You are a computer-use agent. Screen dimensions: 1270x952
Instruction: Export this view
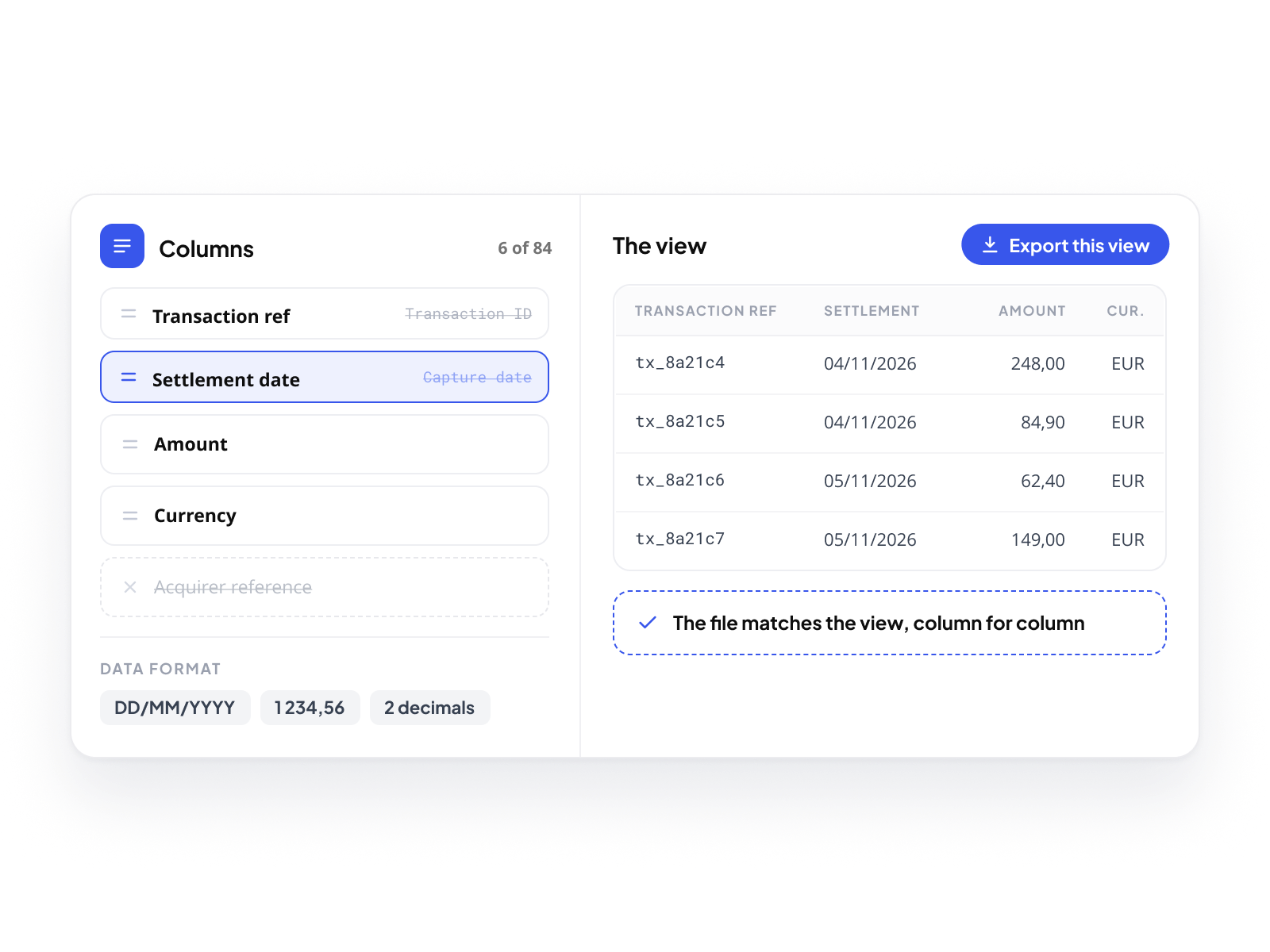click(1065, 244)
